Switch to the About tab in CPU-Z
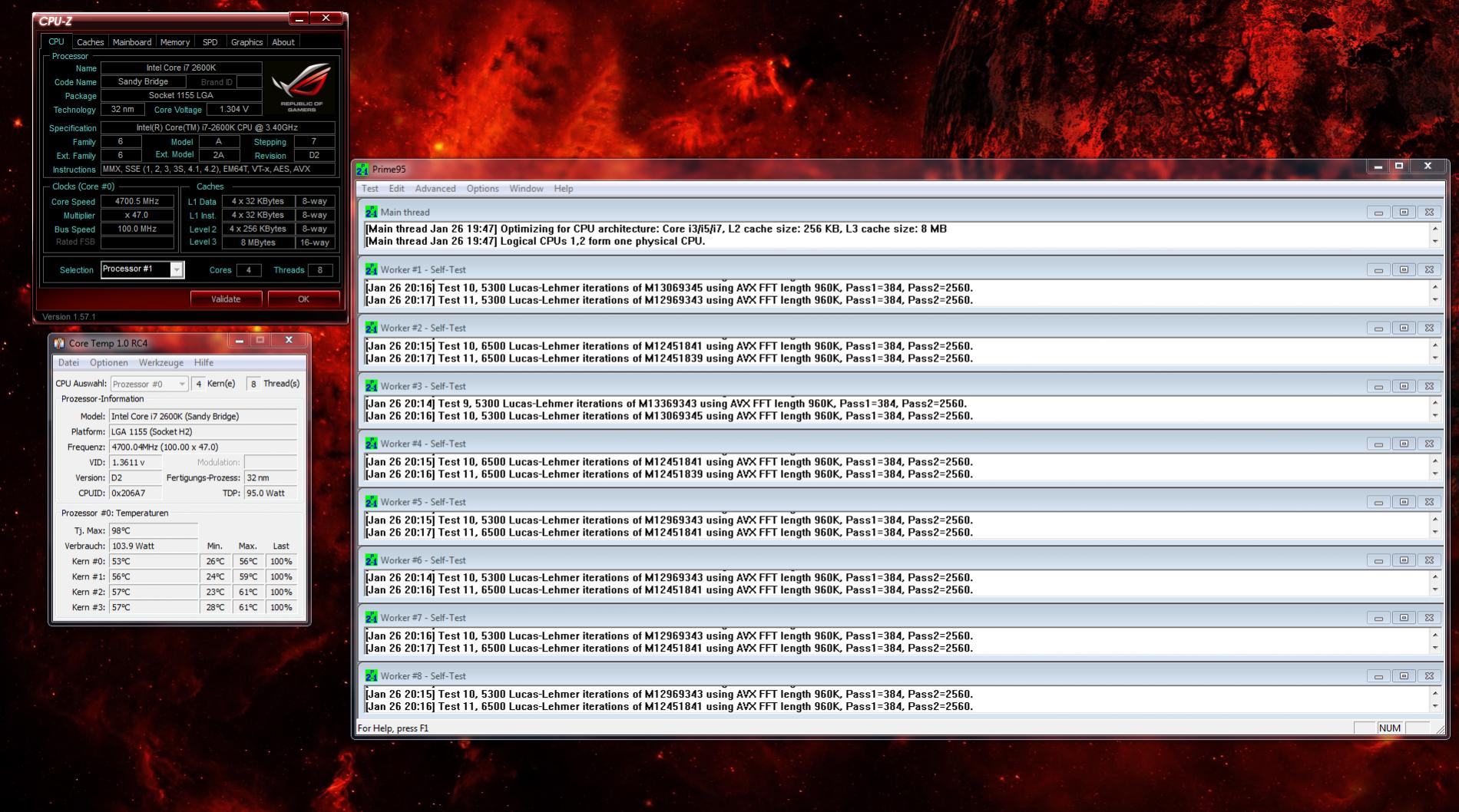Viewport: 1459px width, 812px height. pyautogui.click(x=283, y=42)
